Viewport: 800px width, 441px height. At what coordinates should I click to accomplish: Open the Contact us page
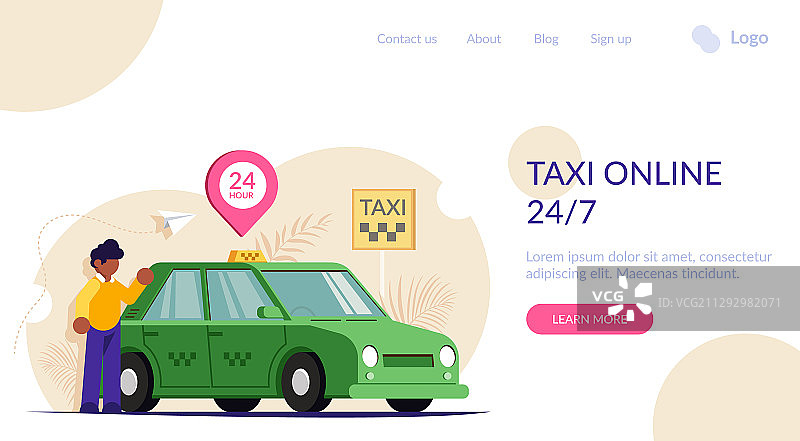407,39
